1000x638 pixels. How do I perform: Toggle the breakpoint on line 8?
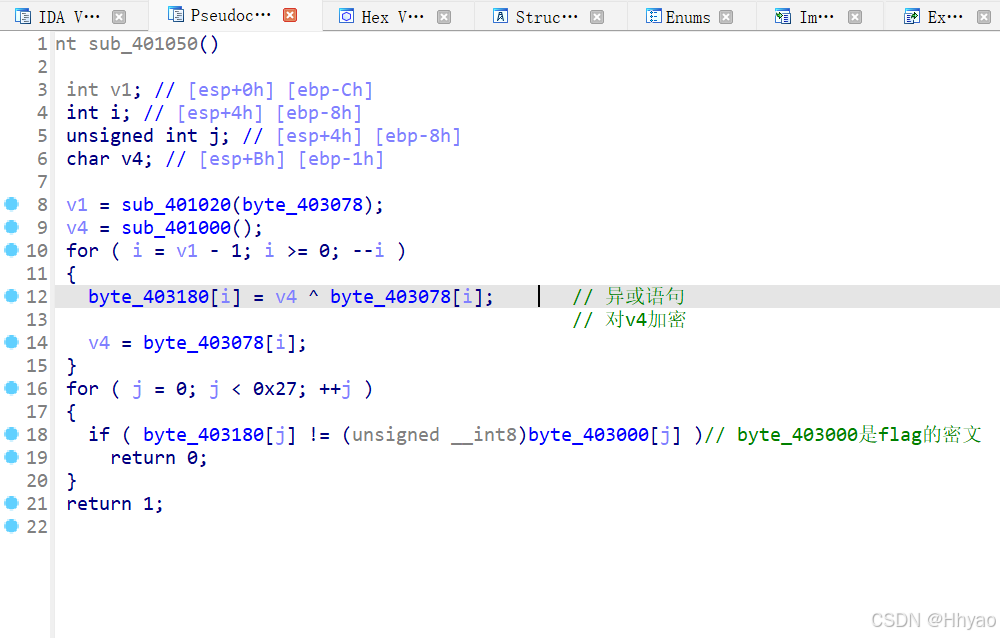click(x=10, y=204)
